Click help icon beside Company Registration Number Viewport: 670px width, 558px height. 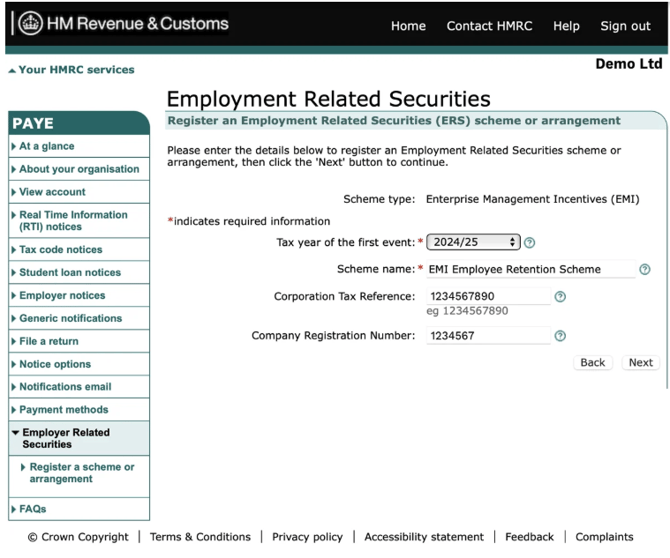click(560, 336)
